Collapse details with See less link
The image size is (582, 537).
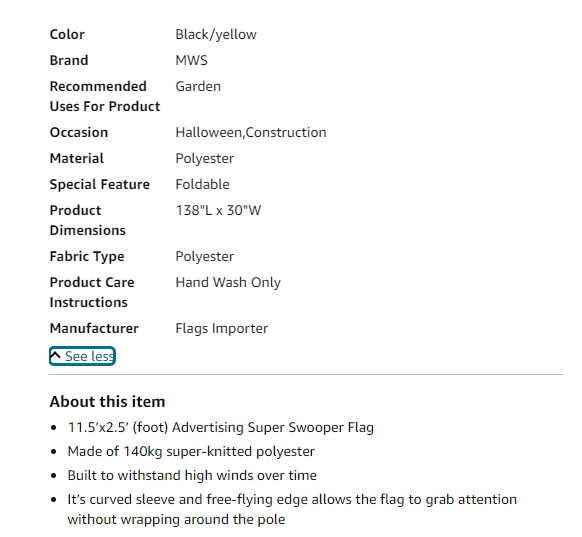tap(82, 356)
